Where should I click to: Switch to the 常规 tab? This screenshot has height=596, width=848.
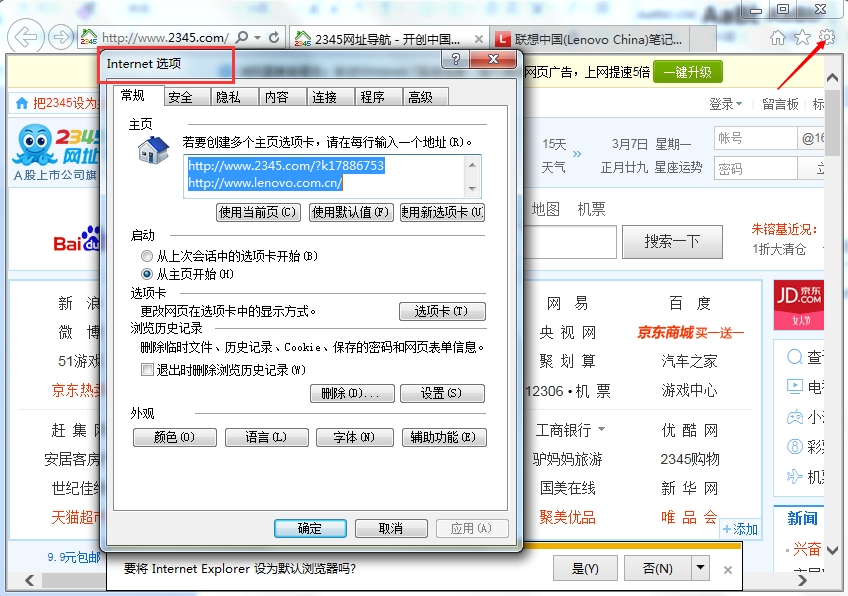133,95
